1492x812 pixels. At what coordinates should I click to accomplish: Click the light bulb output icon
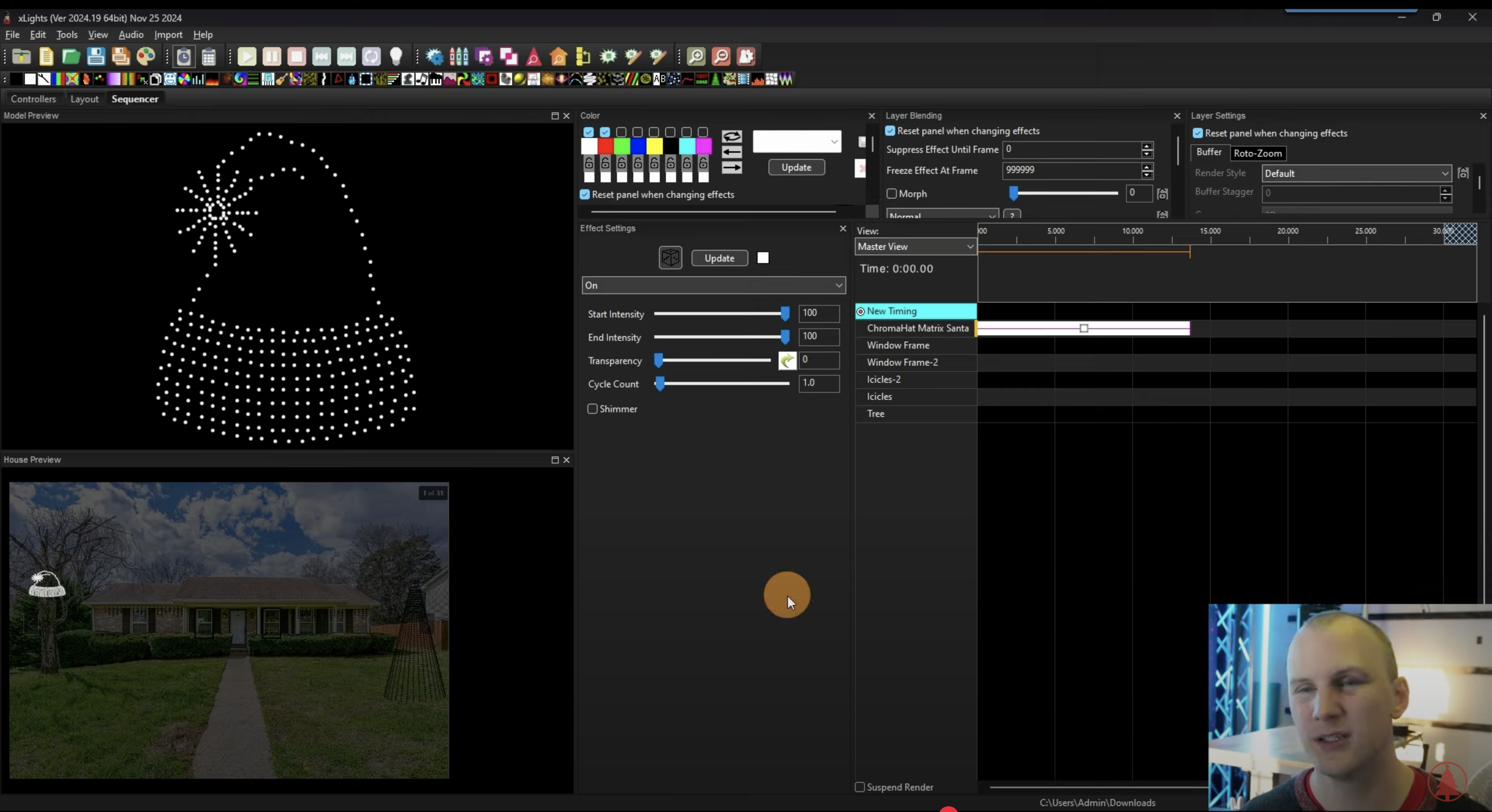click(396, 56)
